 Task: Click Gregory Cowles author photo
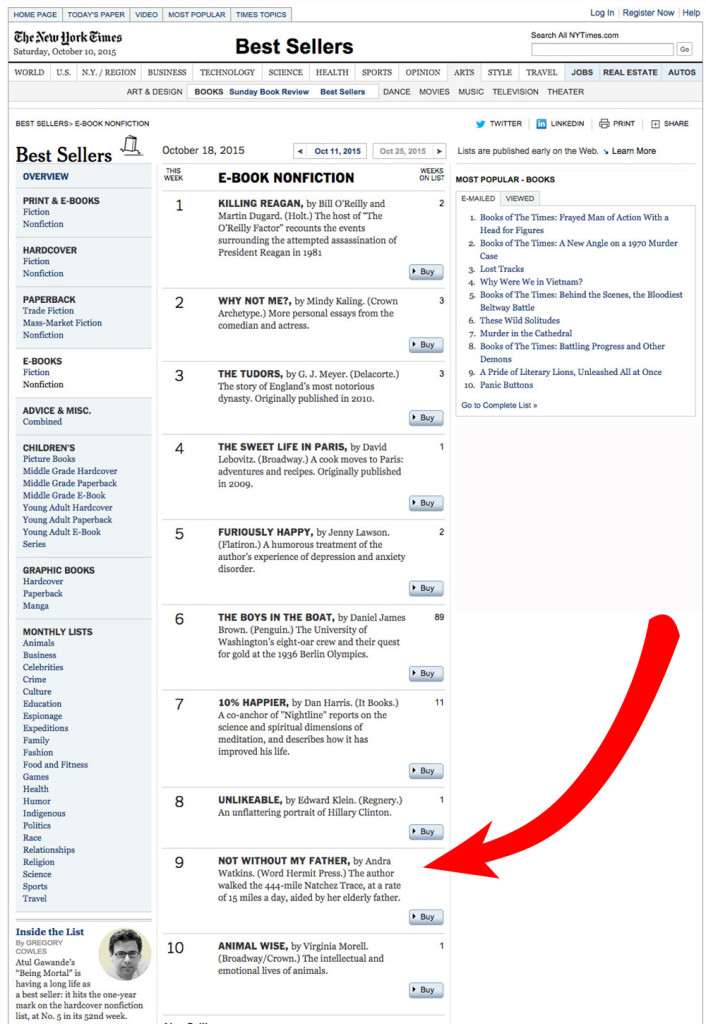coord(125,955)
